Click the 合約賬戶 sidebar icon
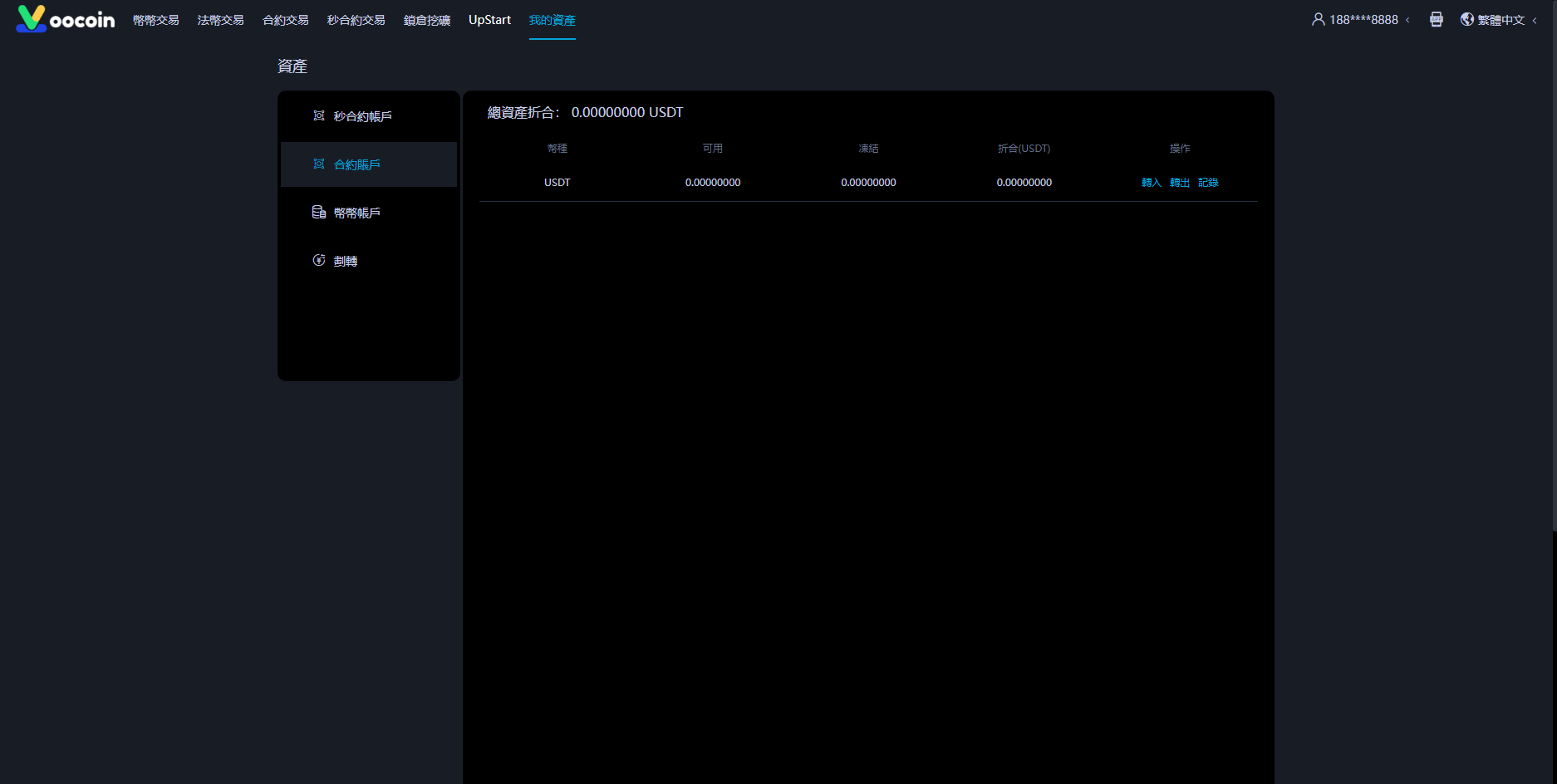1557x784 pixels. click(319, 164)
